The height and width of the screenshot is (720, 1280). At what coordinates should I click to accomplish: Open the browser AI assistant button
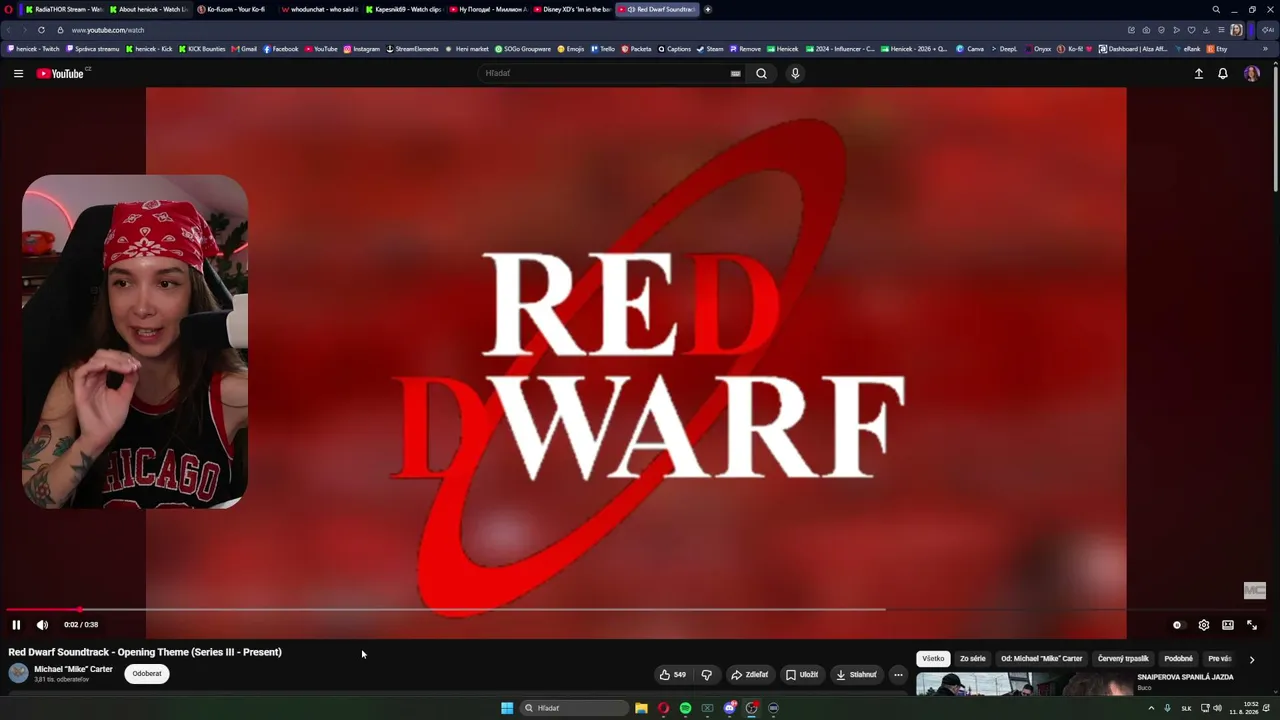click(x=1268, y=30)
